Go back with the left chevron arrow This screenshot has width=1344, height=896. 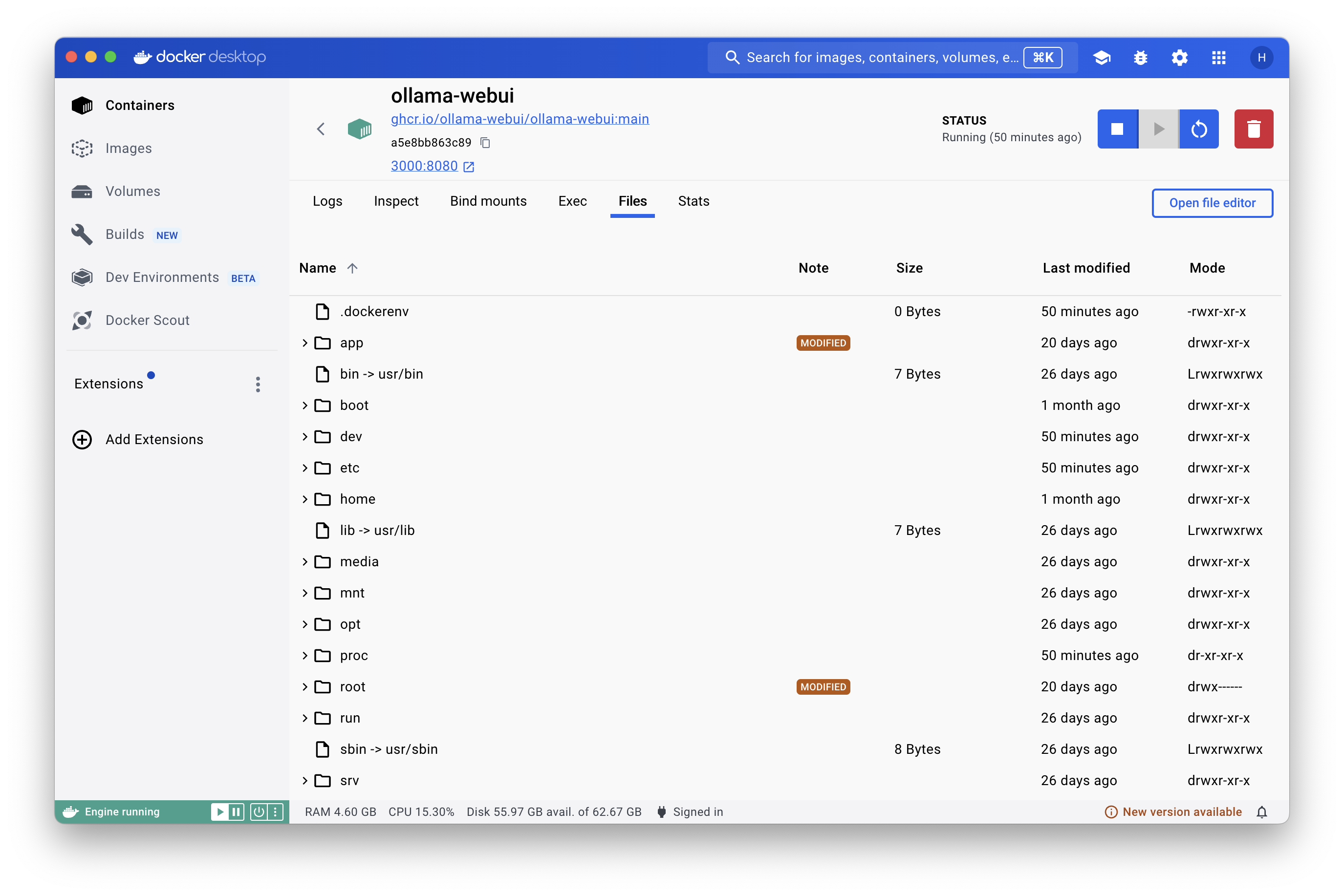click(321, 129)
